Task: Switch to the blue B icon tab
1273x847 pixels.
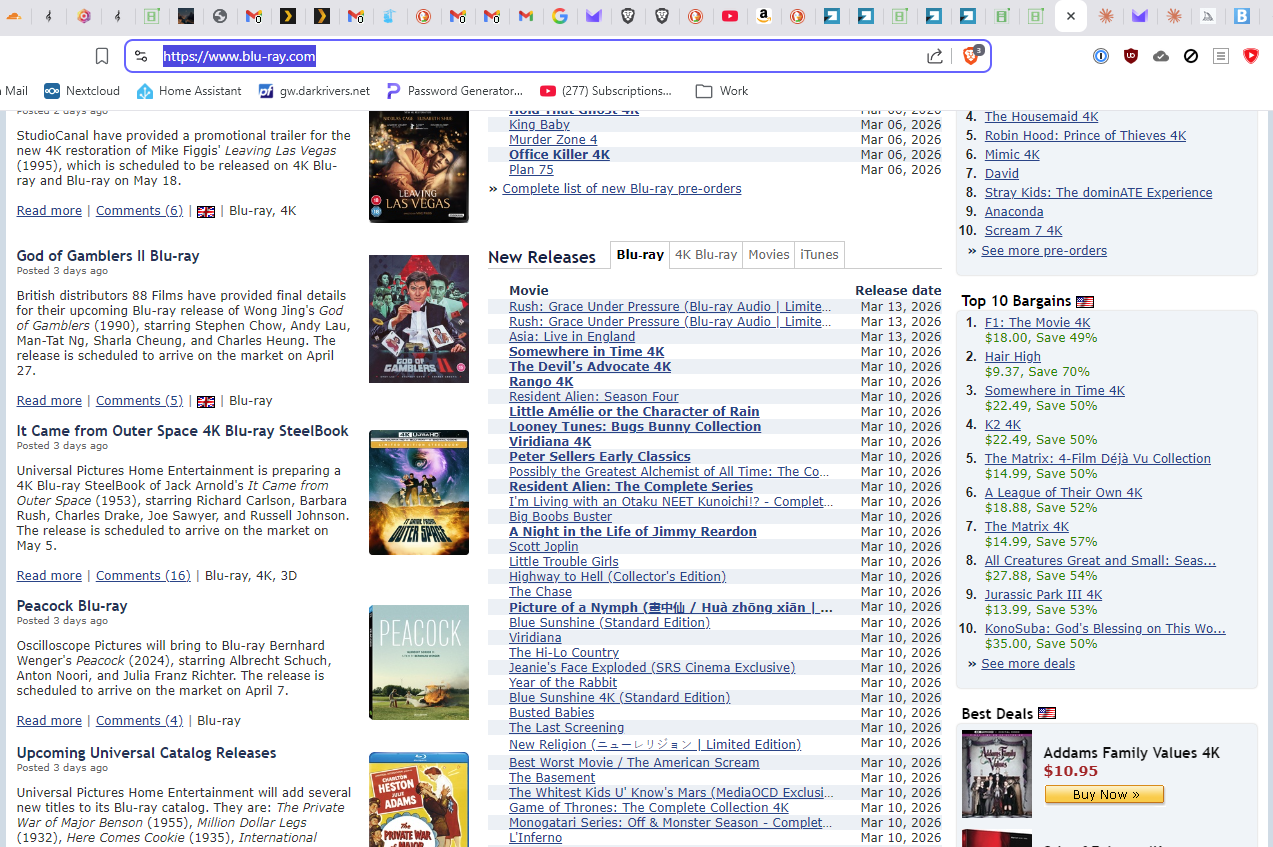Action: (1242, 16)
